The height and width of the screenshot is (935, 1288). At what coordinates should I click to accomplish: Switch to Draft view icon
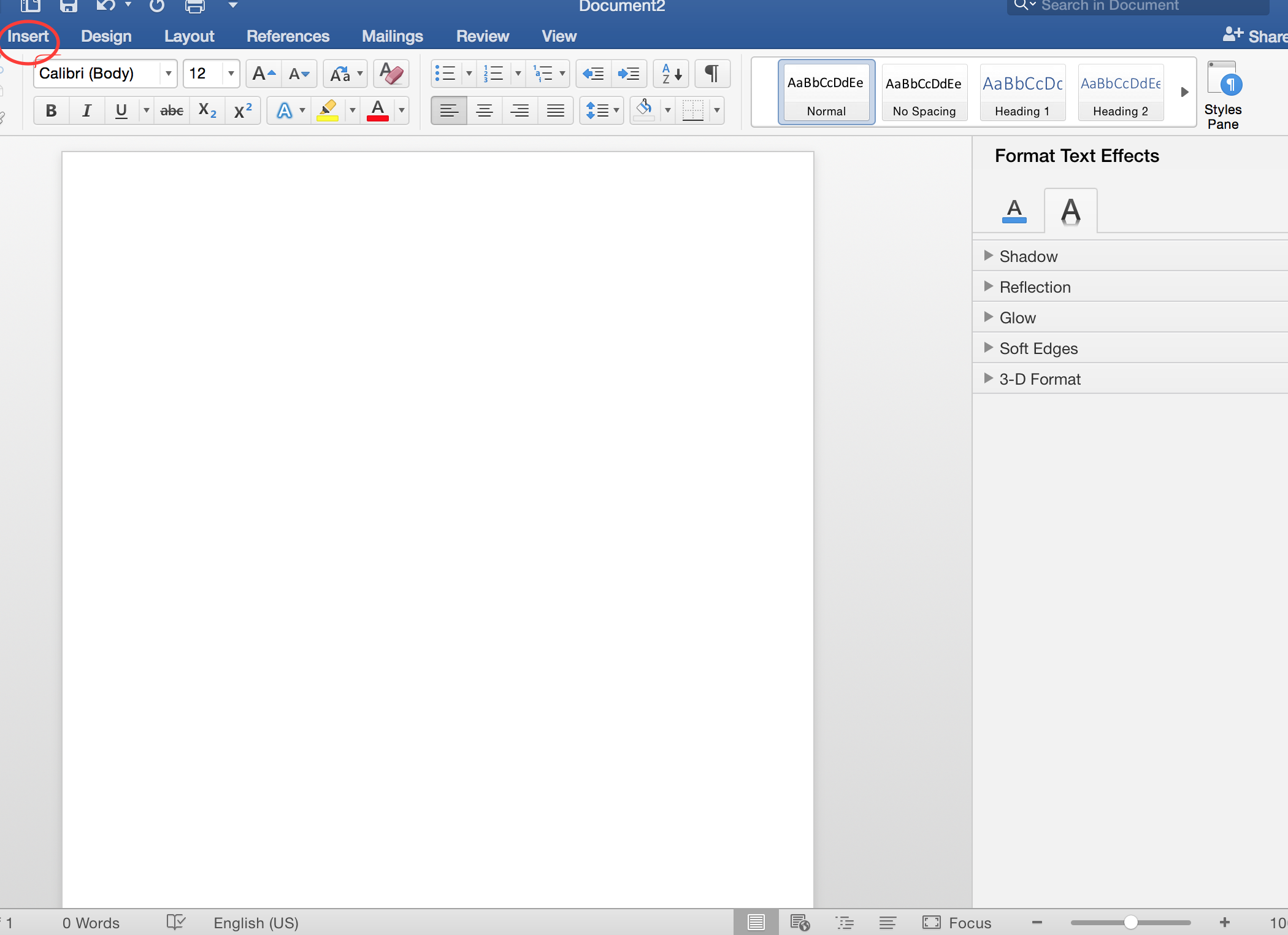[x=887, y=922]
